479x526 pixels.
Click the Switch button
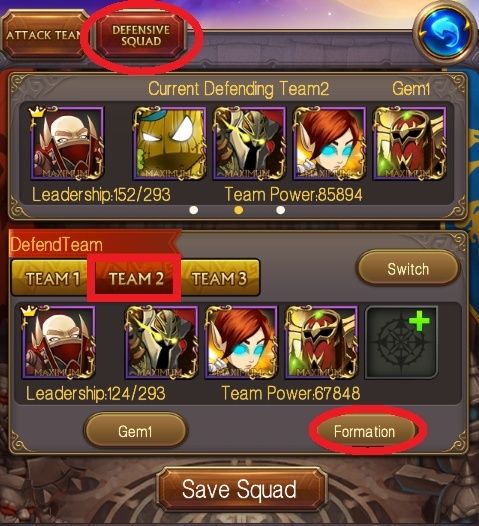pos(408,269)
